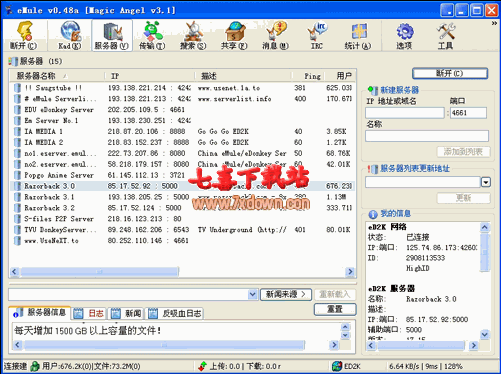Click the ED2K globe icon in status bar
This screenshot has width=501, height=374.
(x=337, y=366)
